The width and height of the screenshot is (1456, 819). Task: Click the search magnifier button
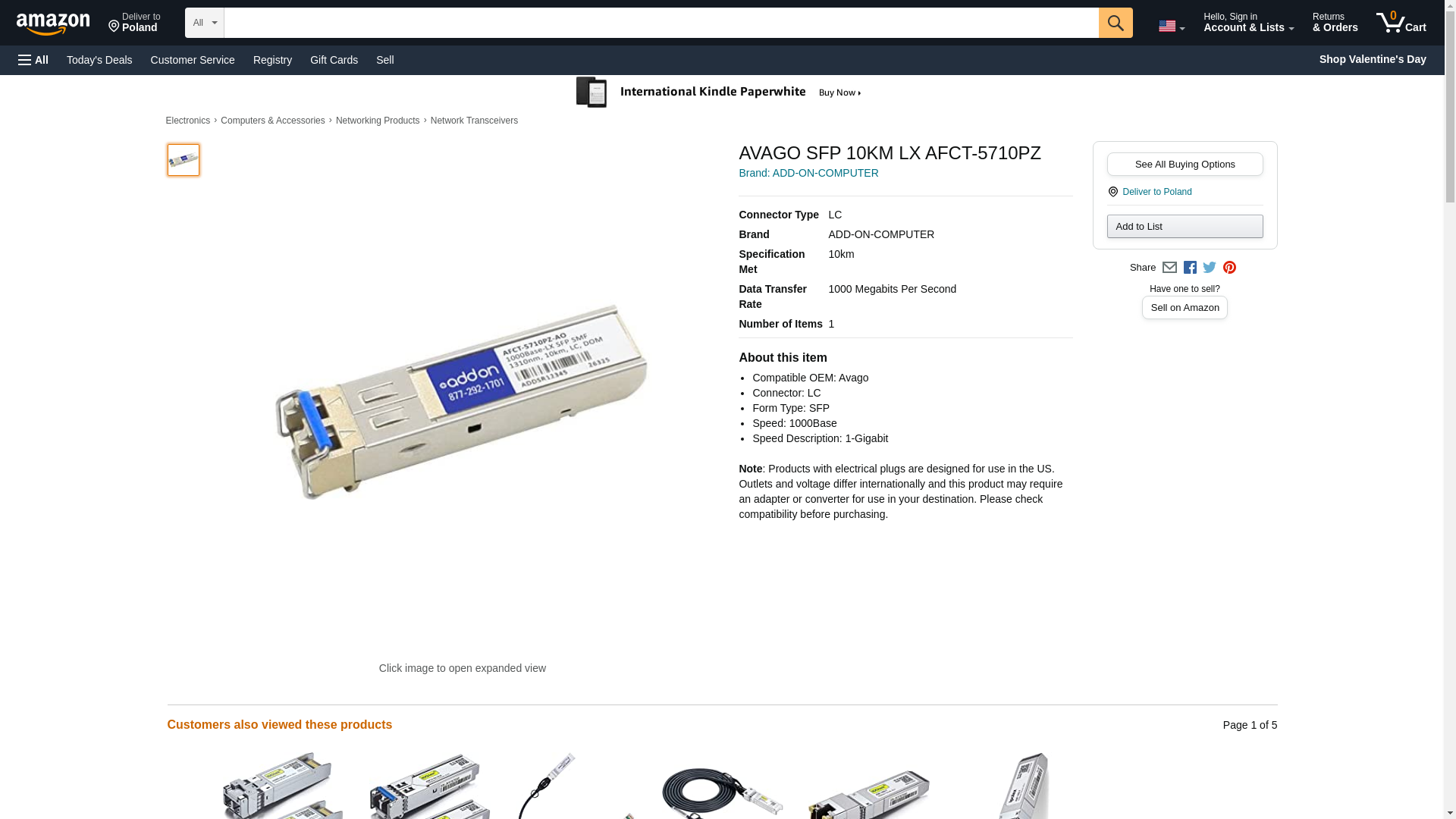[1115, 23]
